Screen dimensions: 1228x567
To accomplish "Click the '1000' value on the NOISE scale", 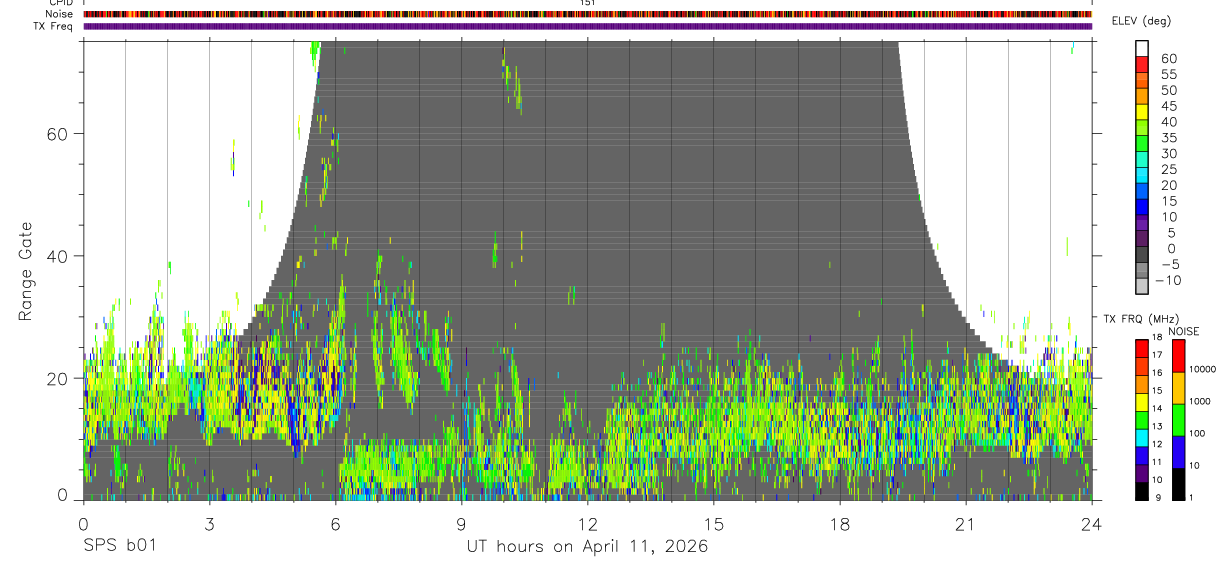I will (1198, 402).
